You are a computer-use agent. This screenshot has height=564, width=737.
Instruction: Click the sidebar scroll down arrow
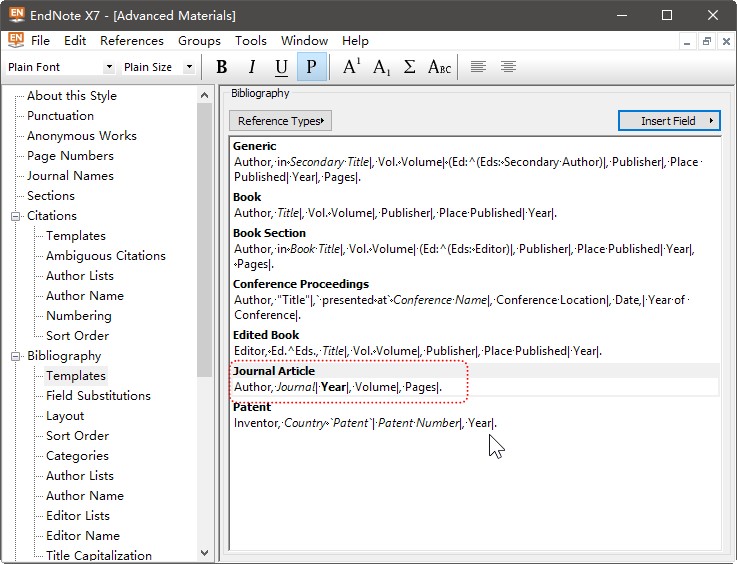[x=205, y=553]
